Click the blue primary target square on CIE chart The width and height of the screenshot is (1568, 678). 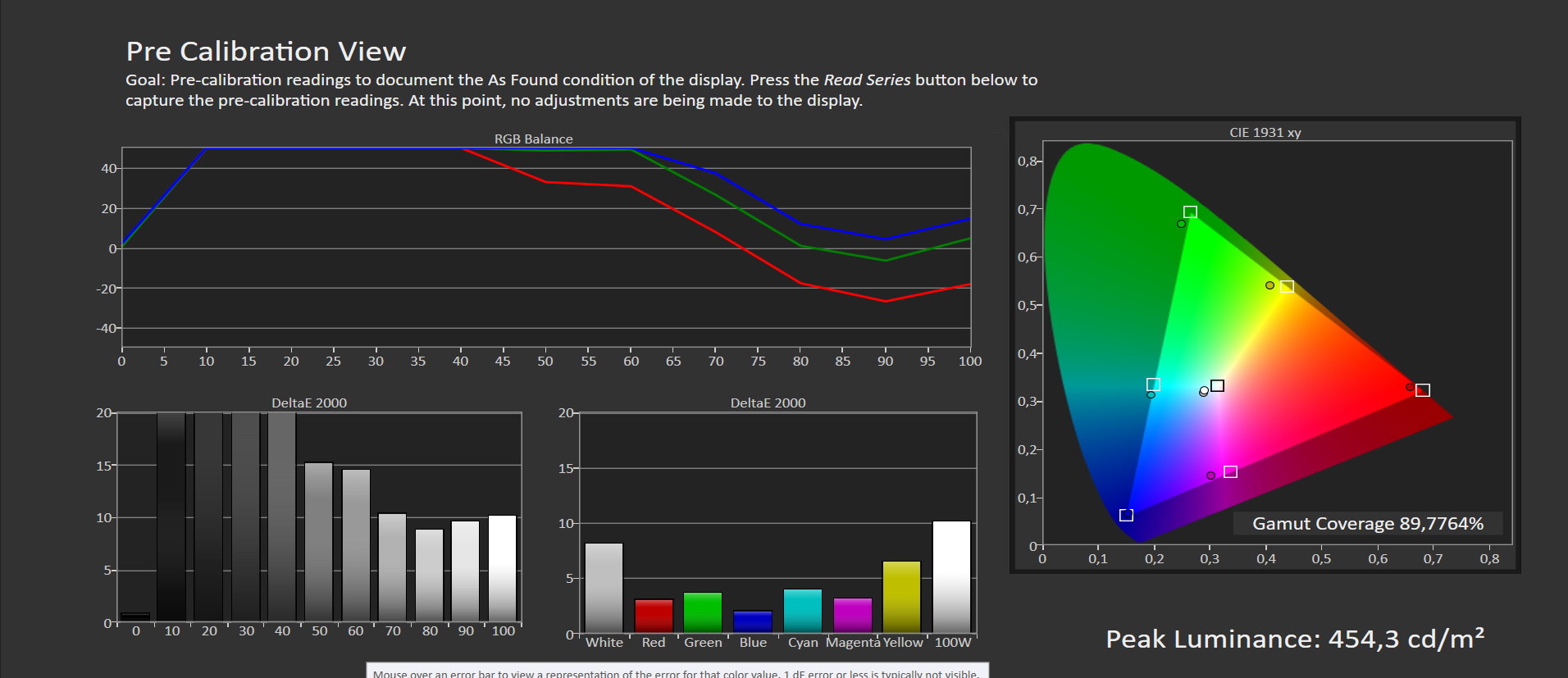(1126, 515)
